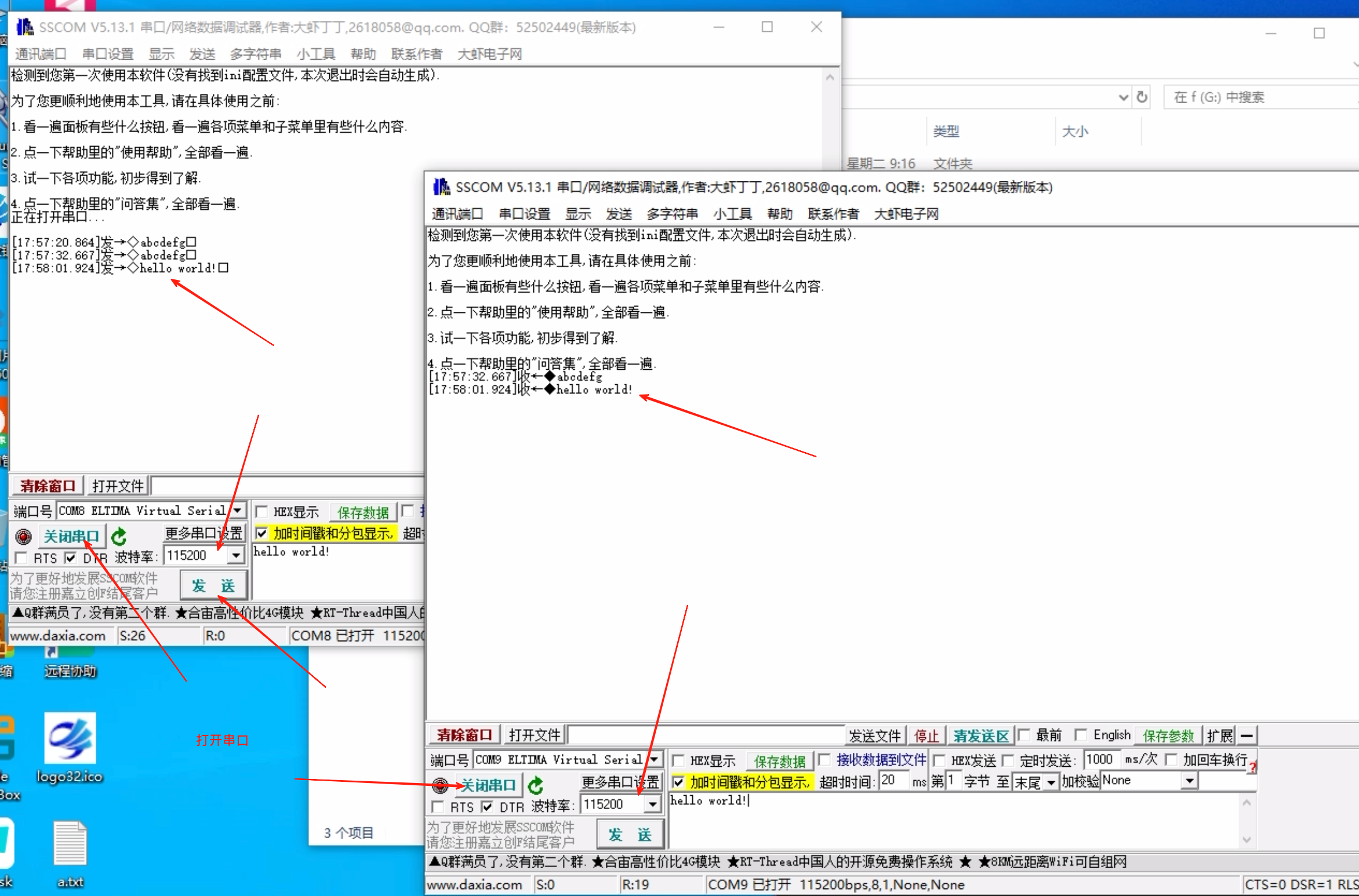Enable English language checkbox

coord(1081,735)
